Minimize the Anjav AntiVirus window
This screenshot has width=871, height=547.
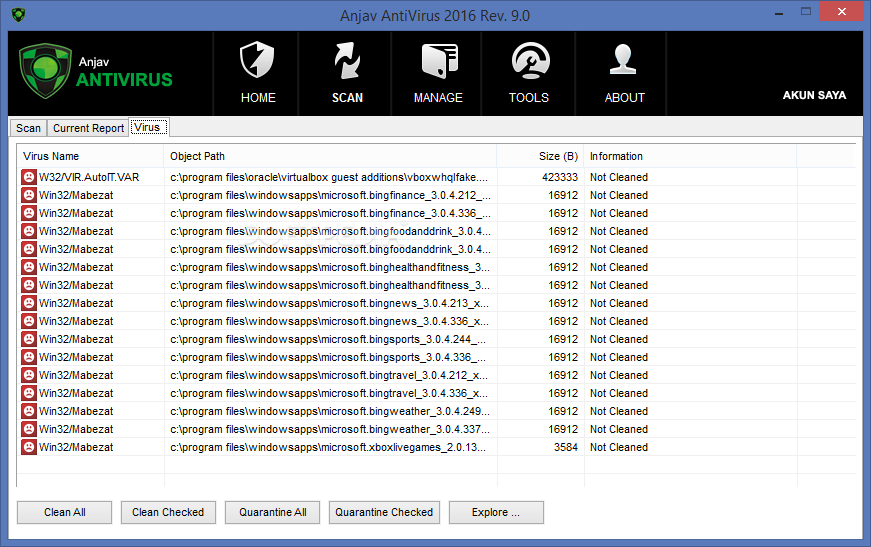(779, 12)
